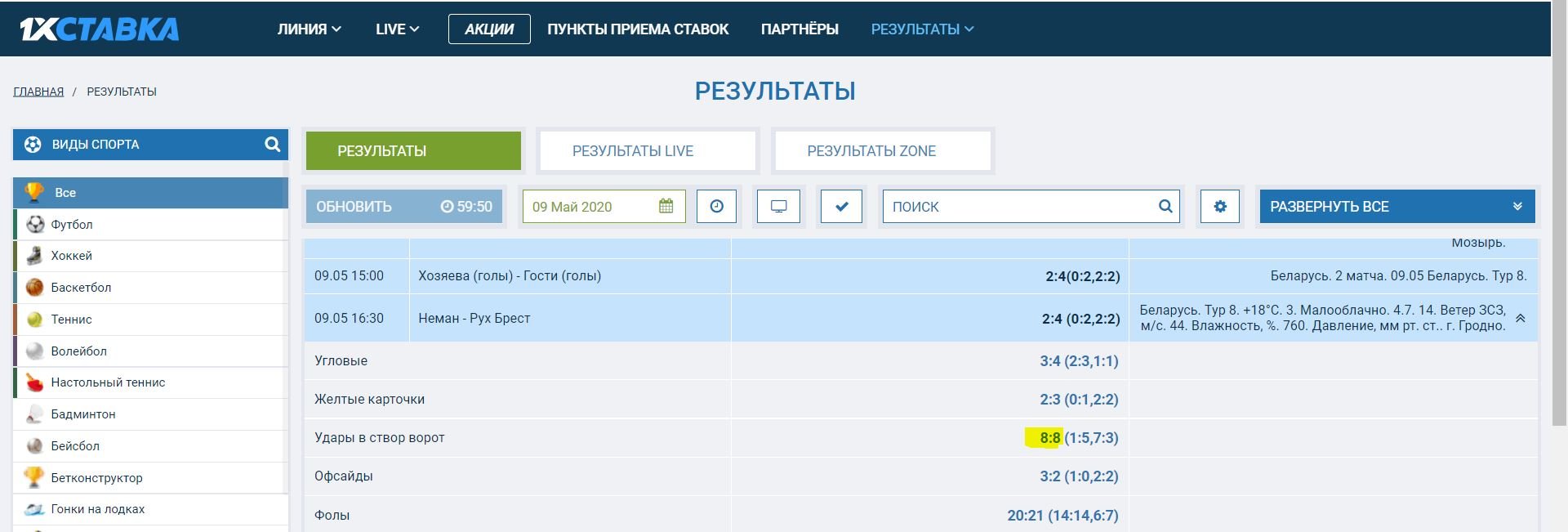Open the LIVE dropdown menu

(x=397, y=29)
